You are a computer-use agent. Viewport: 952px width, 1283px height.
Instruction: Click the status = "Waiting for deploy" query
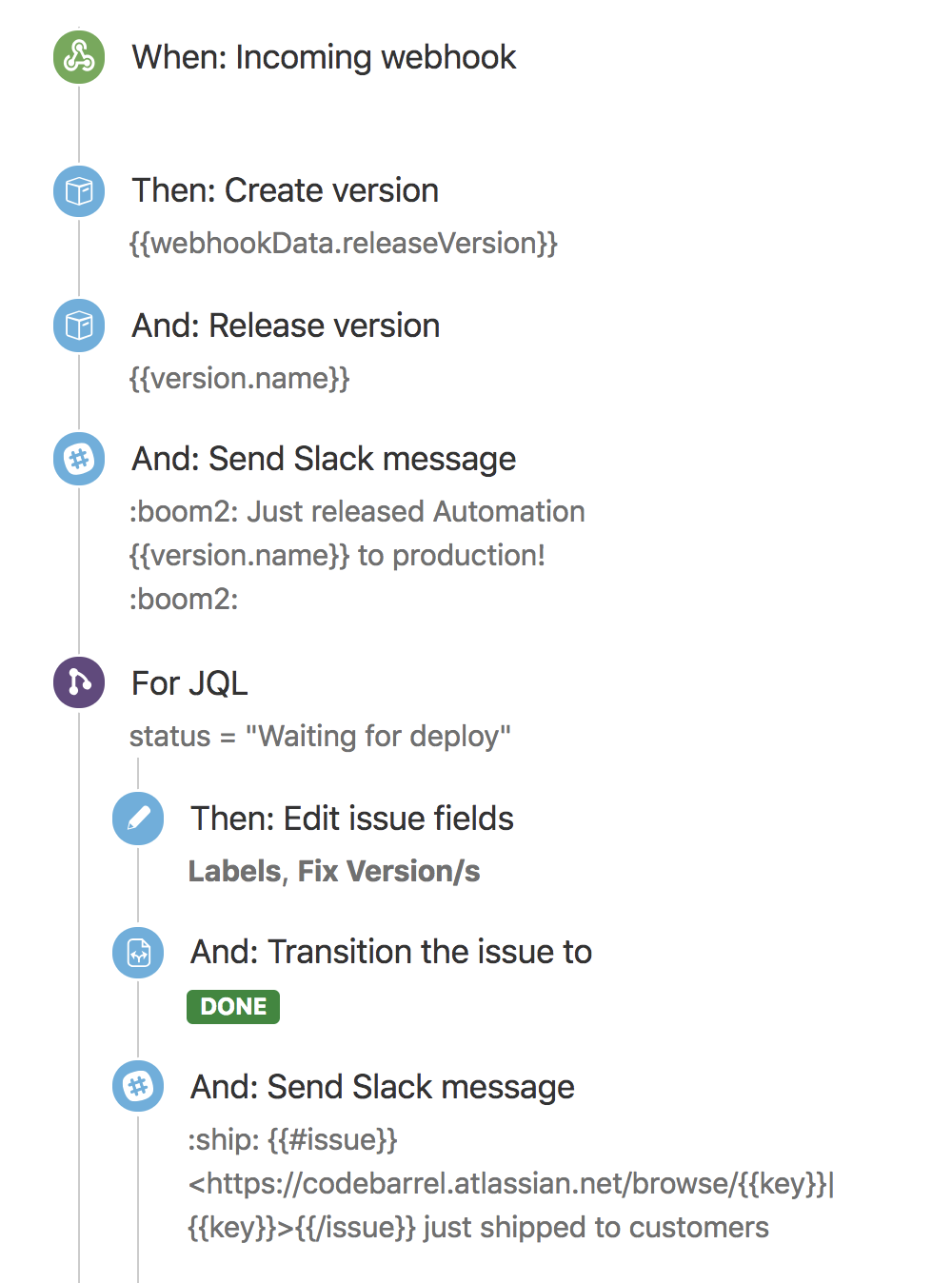320,737
